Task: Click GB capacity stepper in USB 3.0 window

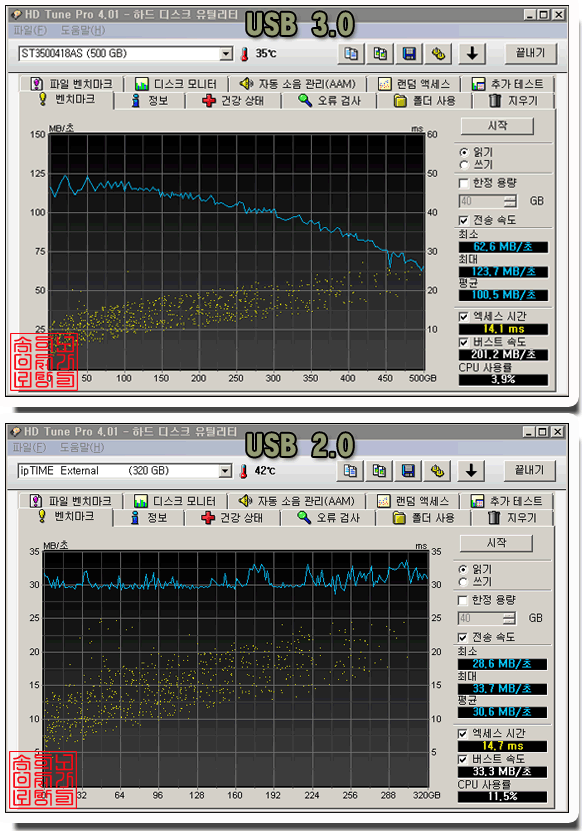Action: click(510, 201)
